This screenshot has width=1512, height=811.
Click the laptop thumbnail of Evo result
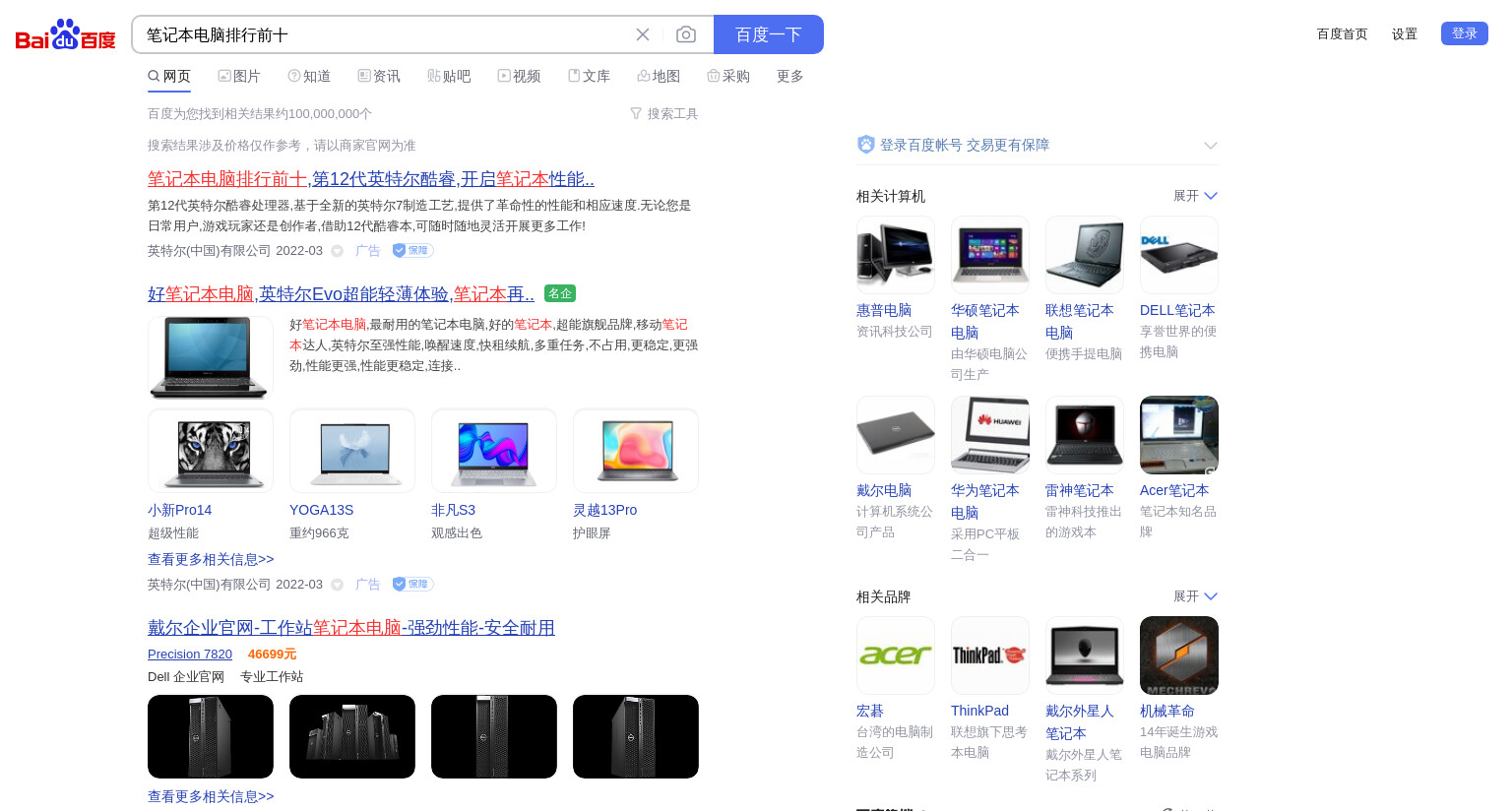[211, 356]
